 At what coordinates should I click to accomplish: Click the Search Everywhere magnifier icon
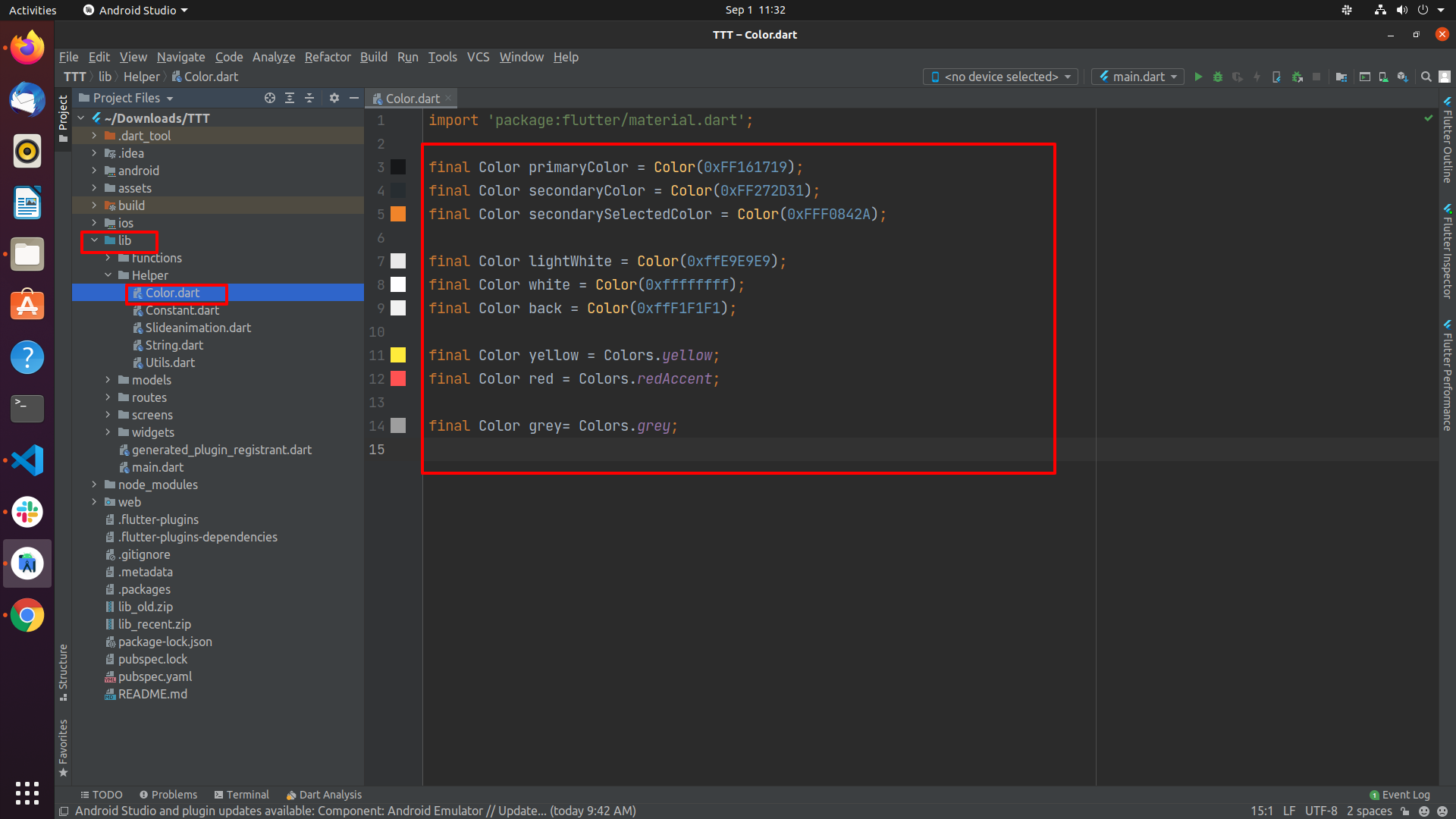(x=1426, y=77)
